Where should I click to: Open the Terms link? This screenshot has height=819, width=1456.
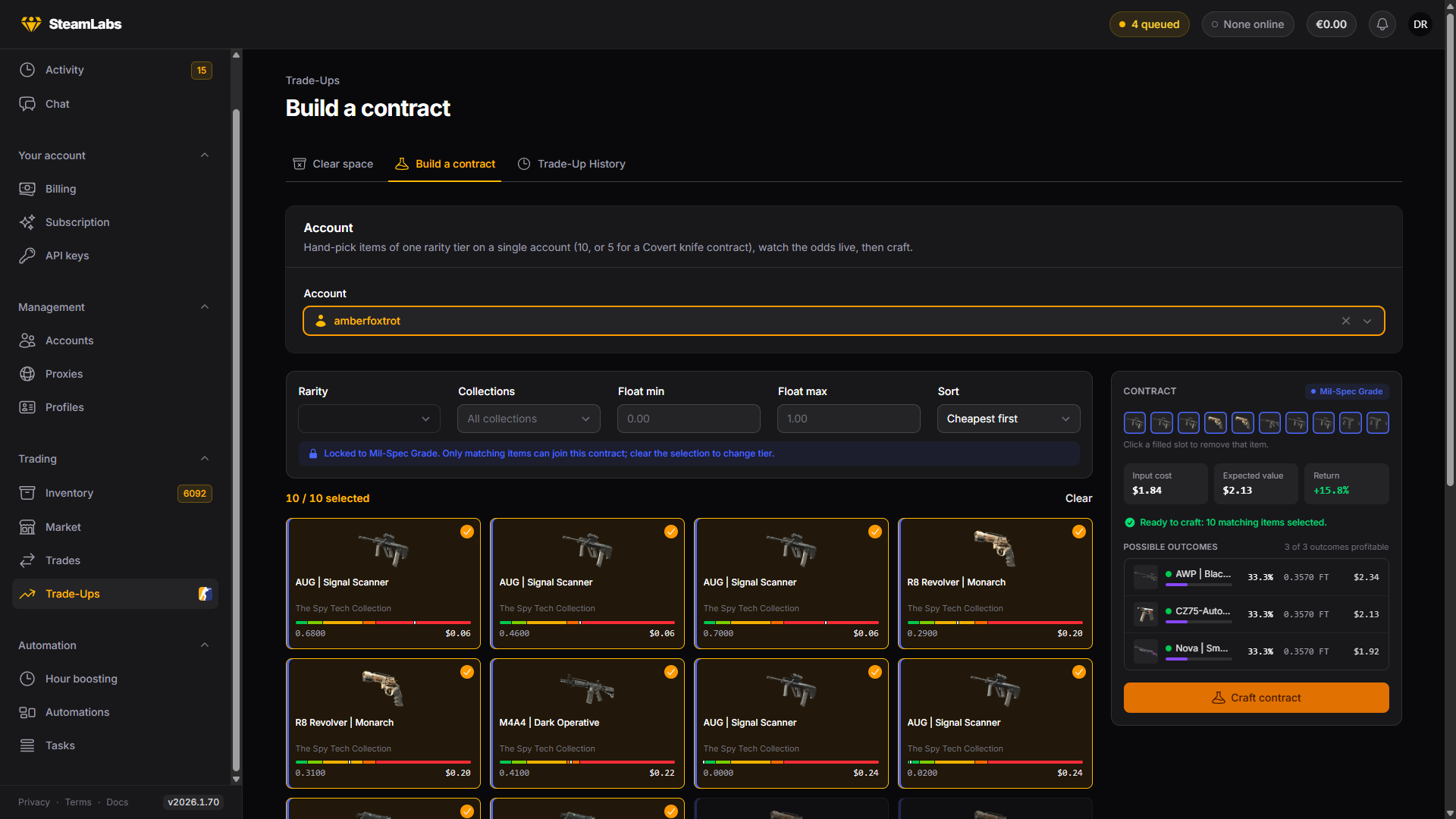(x=78, y=802)
